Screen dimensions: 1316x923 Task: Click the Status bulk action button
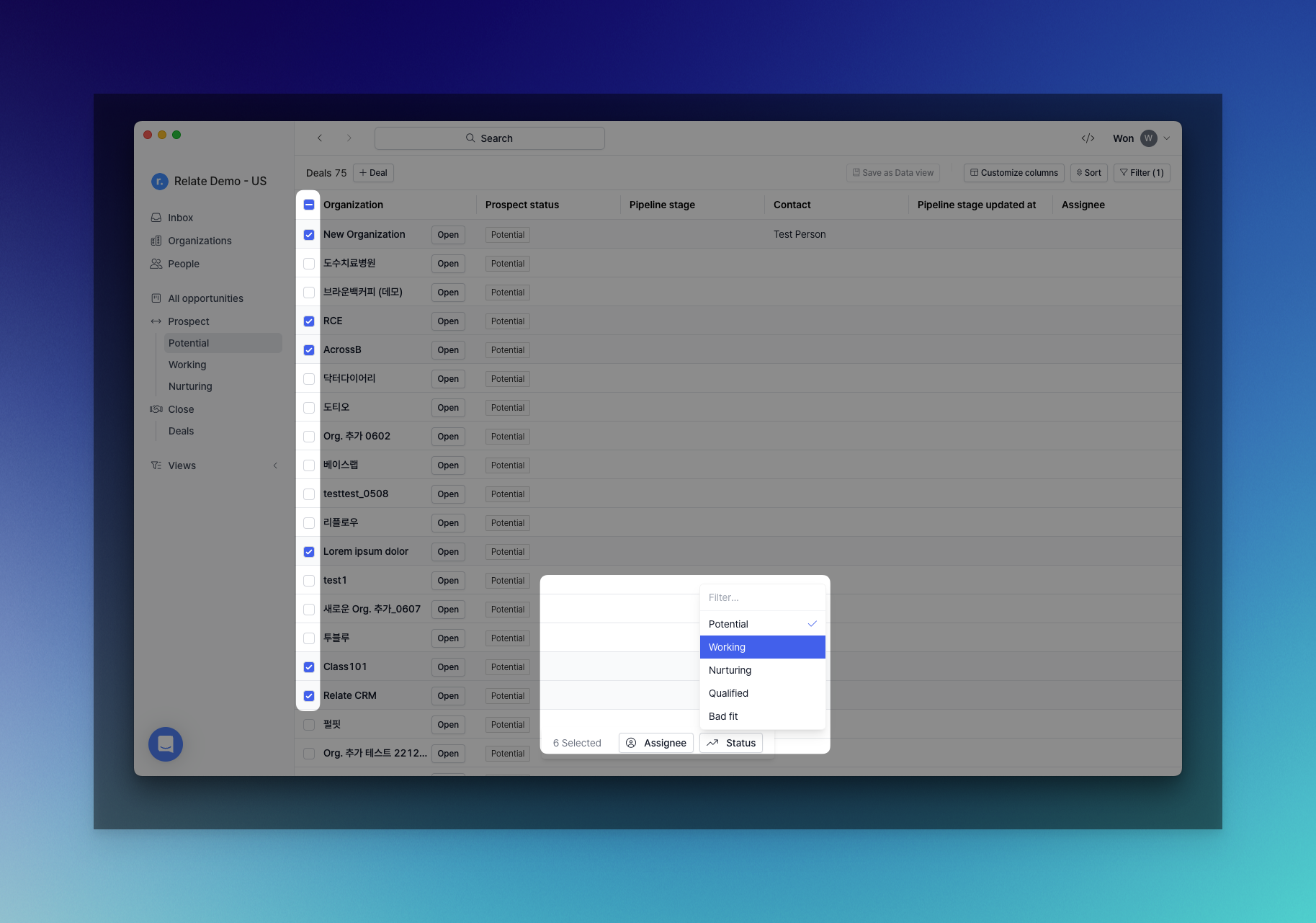[x=731, y=743]
